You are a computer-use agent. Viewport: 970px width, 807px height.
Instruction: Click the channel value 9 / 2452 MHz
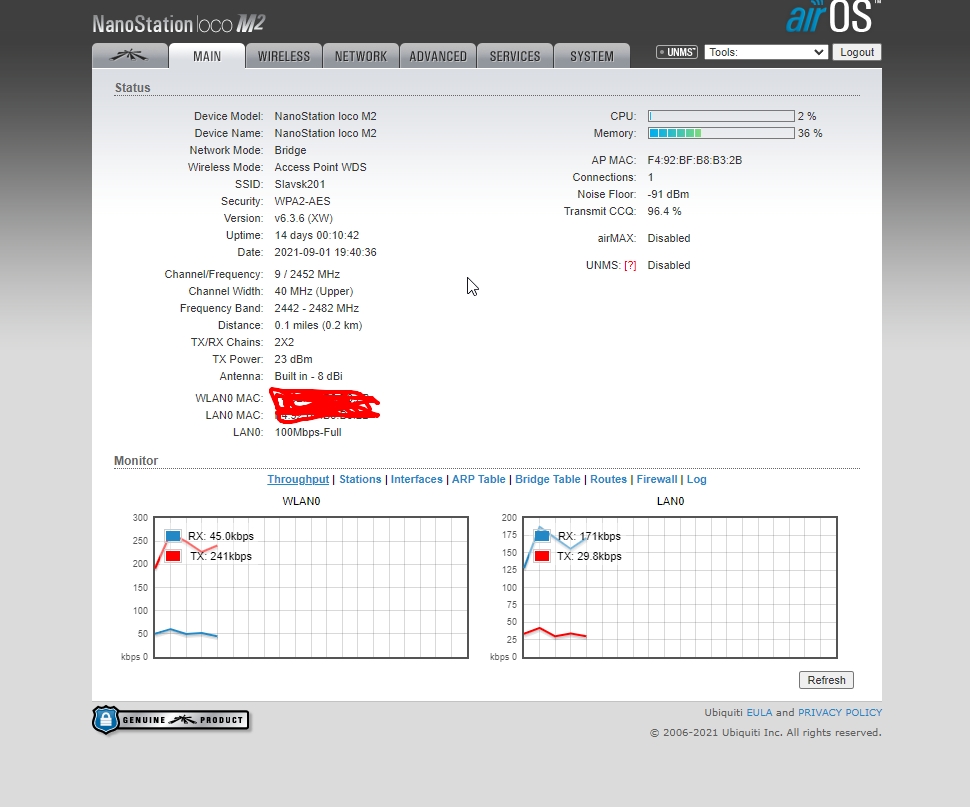[x=307, y=274]
